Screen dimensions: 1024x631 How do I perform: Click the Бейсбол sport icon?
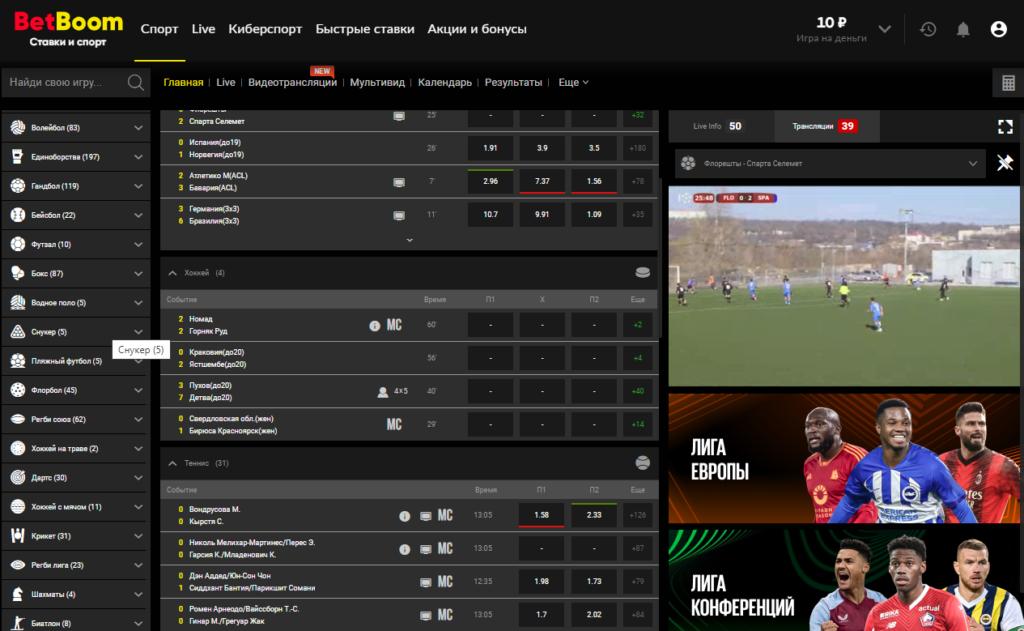click(x=18, y=215)
